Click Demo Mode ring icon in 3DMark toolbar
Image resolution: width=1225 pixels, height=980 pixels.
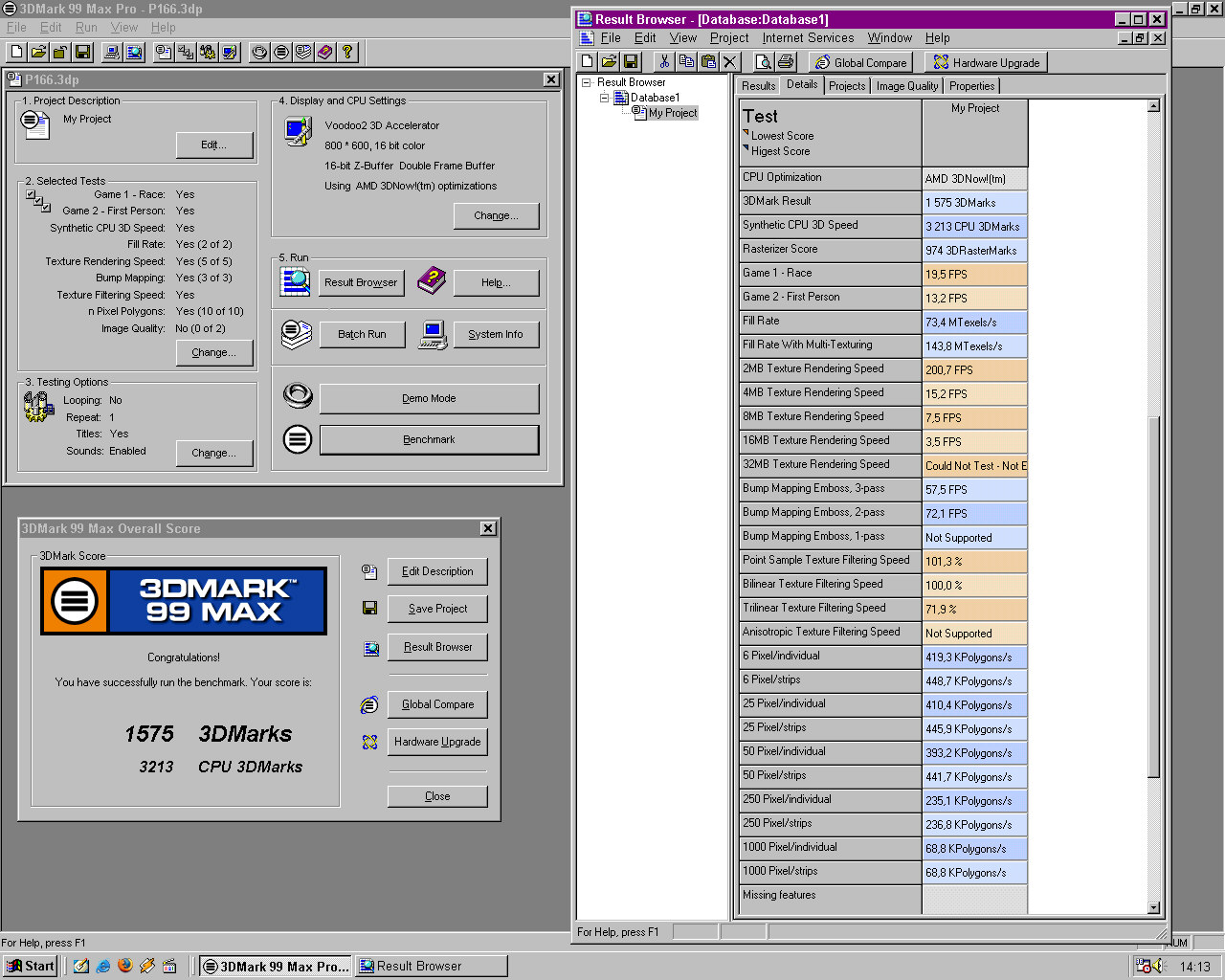pyautogui.click(x=259, y=52)
